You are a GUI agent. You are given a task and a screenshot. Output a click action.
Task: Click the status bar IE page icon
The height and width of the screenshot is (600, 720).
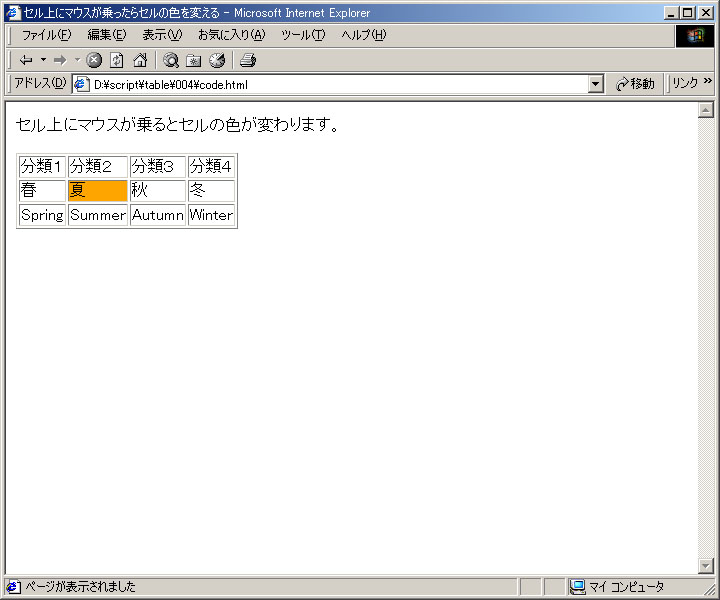click(13, 587)
